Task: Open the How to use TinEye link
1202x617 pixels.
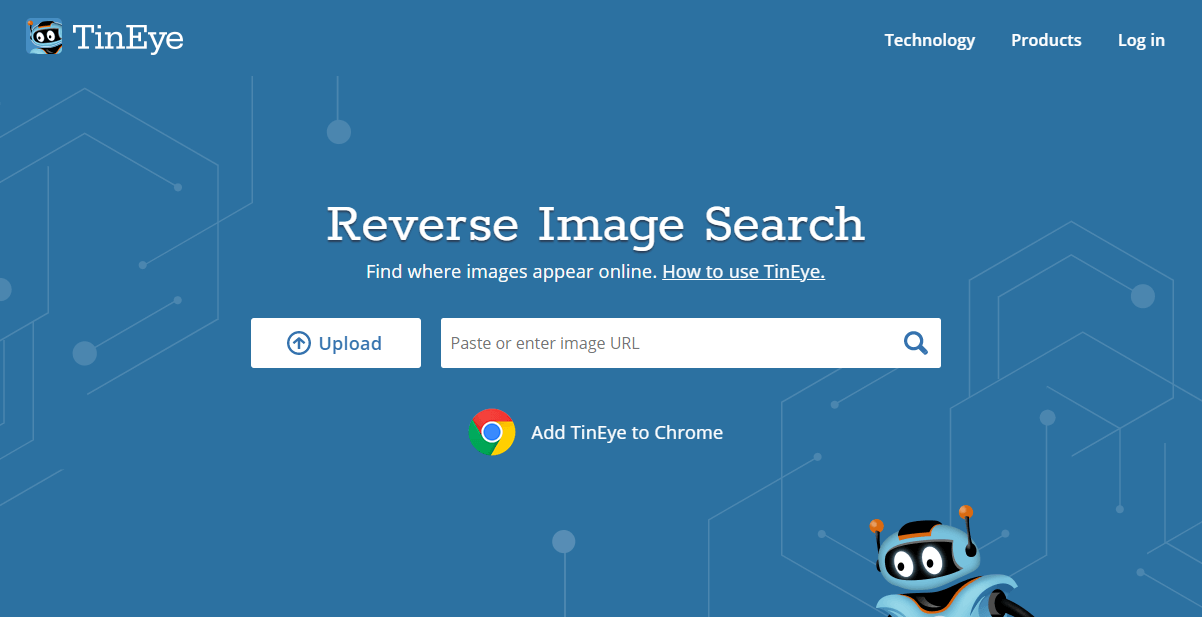Action: pos(743,271)
